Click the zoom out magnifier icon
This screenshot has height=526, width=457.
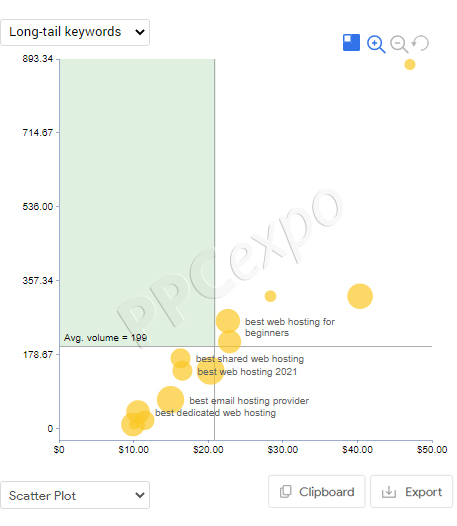coord(399,44)
